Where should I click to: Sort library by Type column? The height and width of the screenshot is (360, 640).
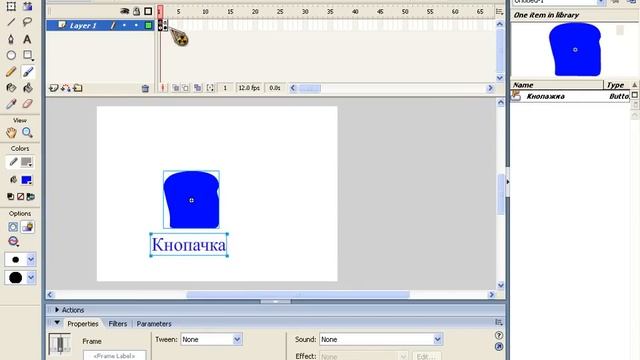click(x=617, y=85)
